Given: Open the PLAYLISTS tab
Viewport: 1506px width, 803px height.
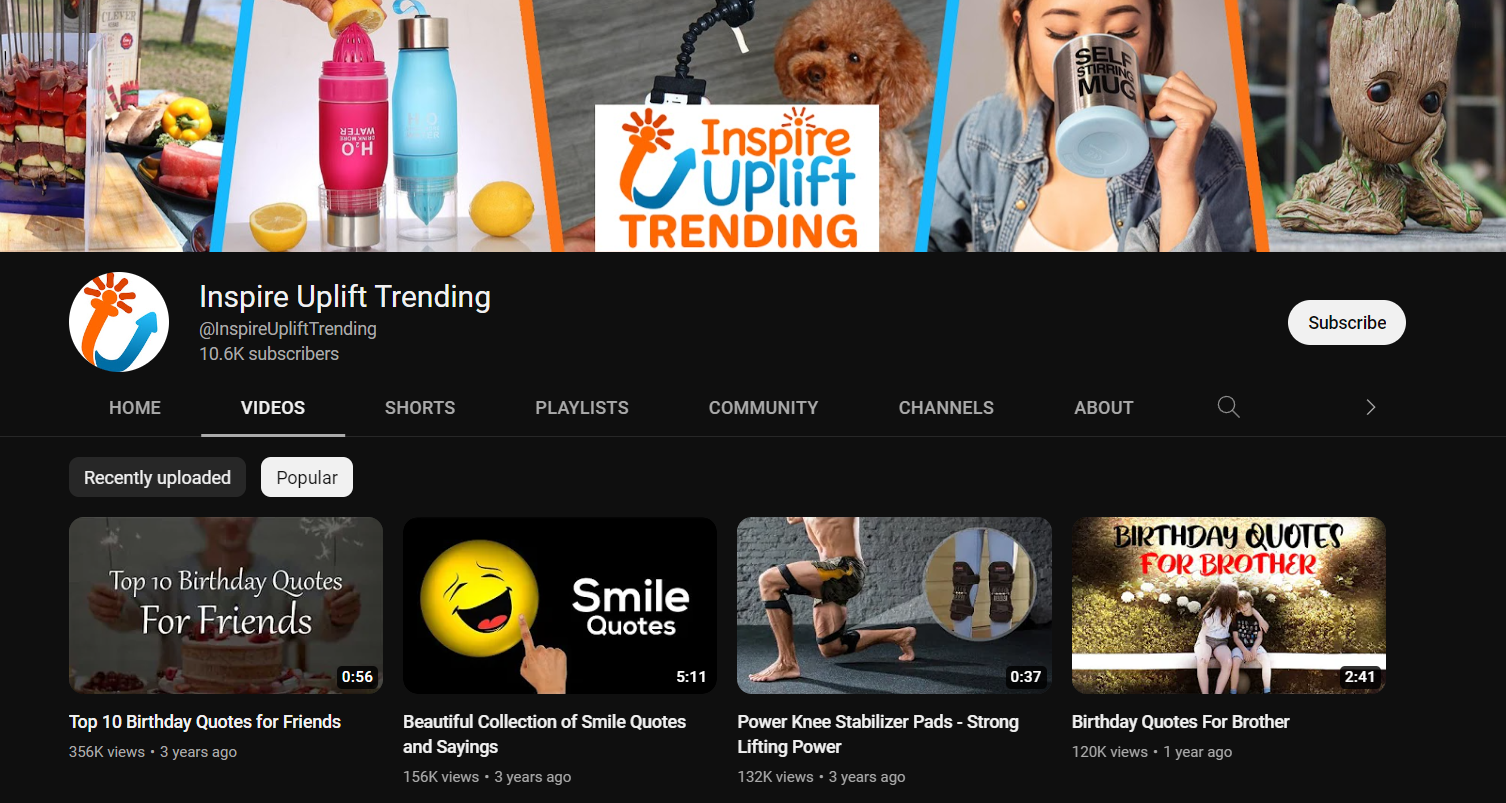Looking at the screenshot, I should click(x=582, y=408).
